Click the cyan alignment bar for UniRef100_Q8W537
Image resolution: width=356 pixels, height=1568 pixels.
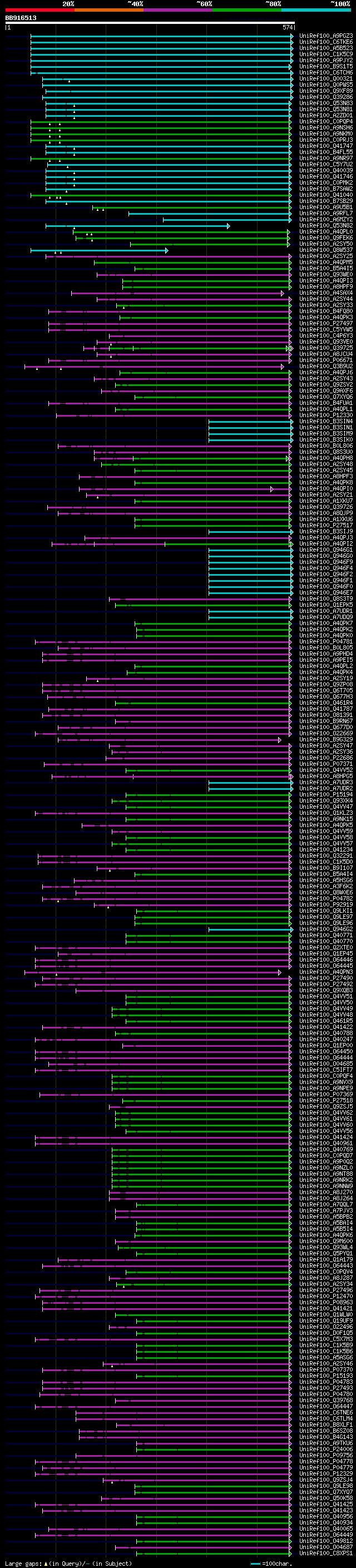(x=98, y=250)
